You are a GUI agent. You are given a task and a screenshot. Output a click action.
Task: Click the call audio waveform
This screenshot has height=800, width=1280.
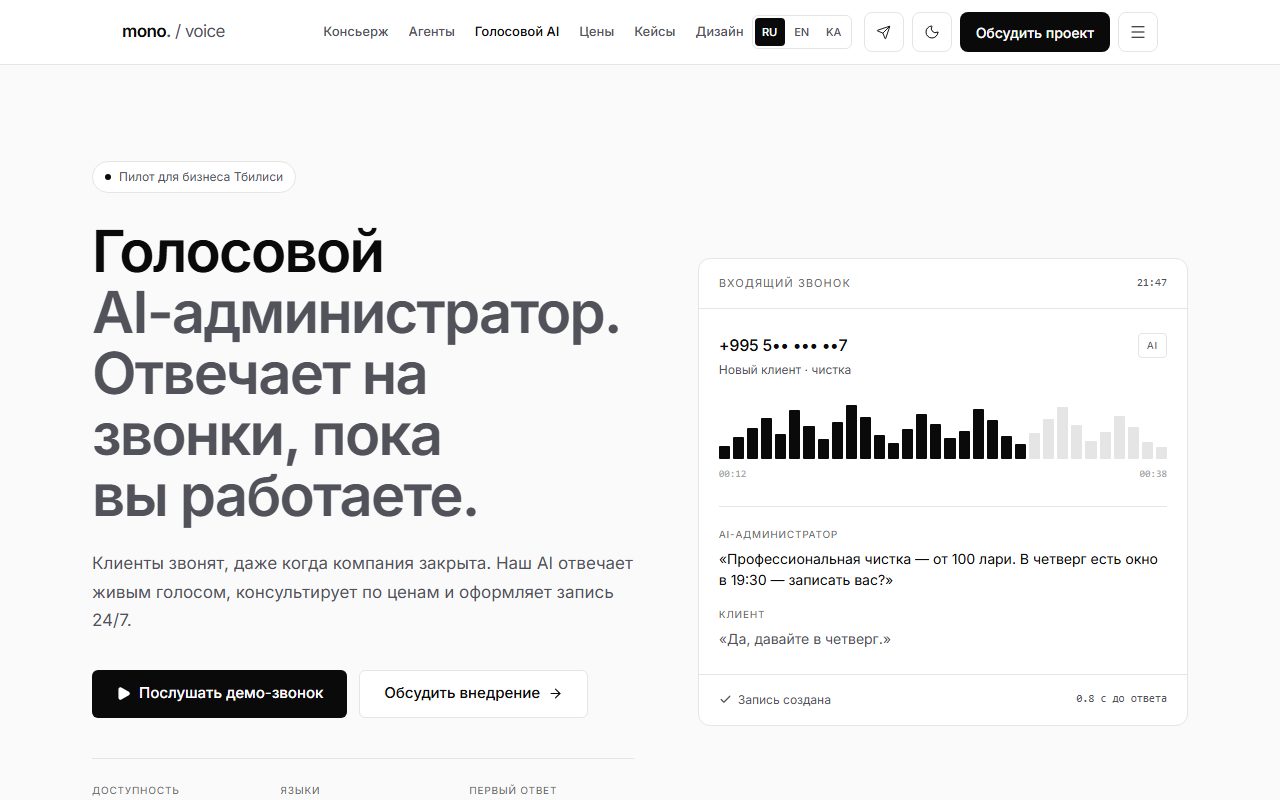943,432
